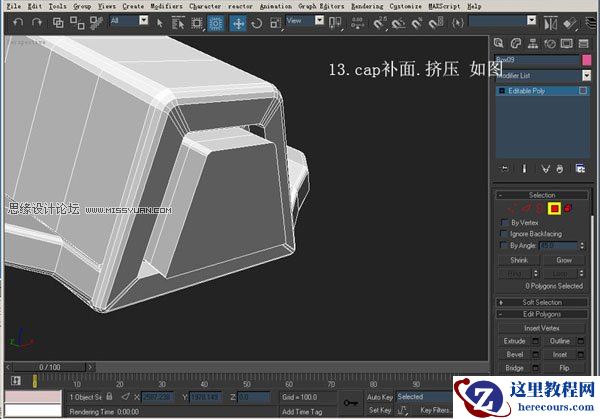Expand the Soft Selection rollout

[x=542, y=302]
